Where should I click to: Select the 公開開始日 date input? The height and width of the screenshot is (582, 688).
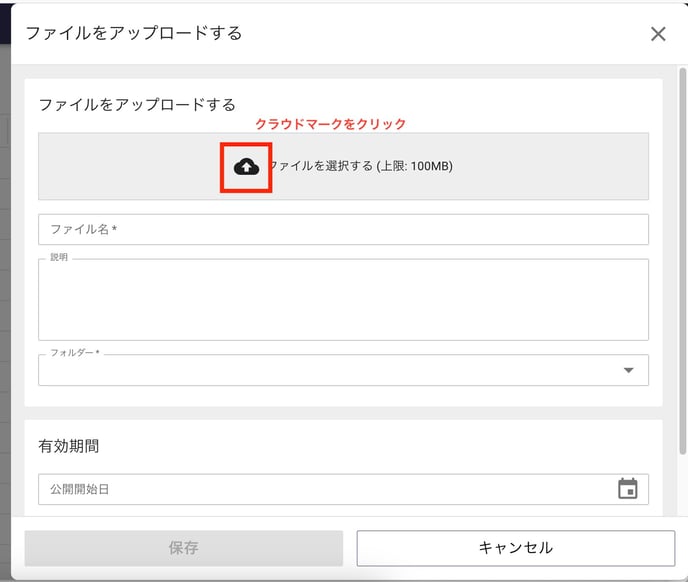(x=343, y=489)
